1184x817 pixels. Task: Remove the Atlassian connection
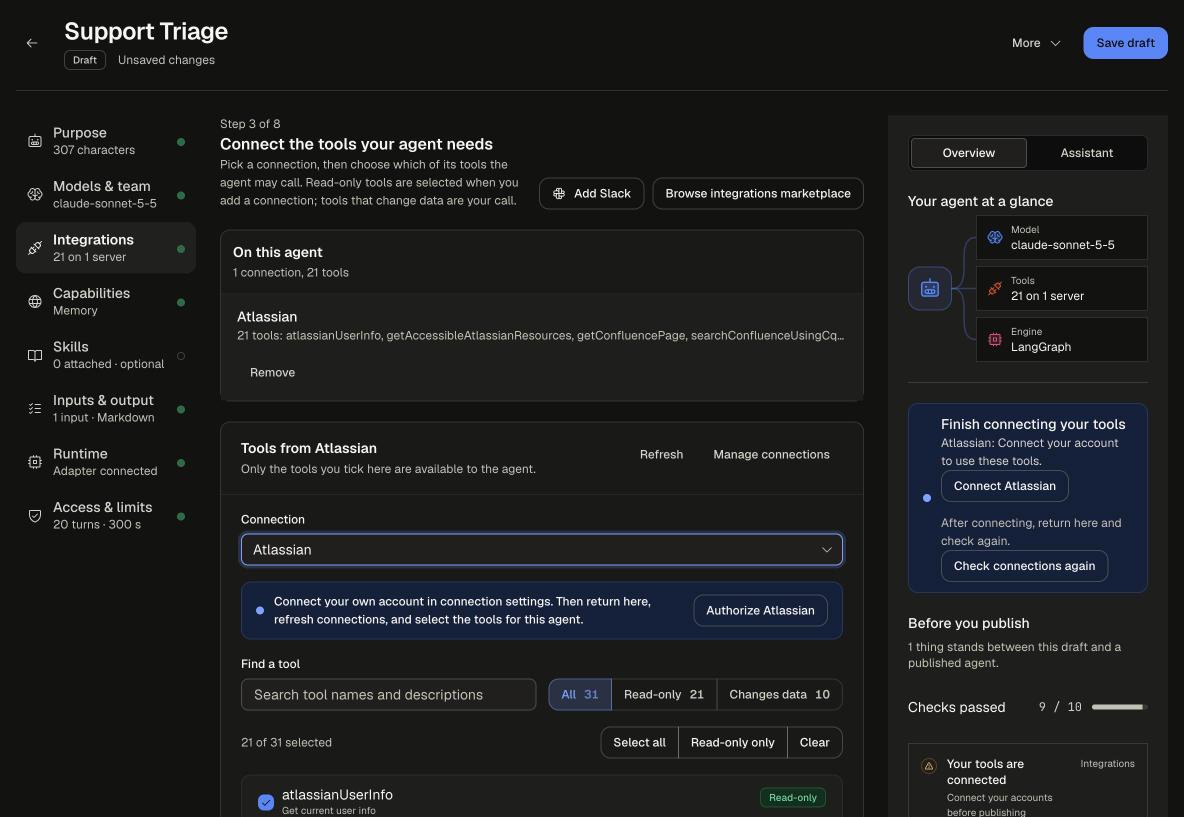(x=273, y=372)
